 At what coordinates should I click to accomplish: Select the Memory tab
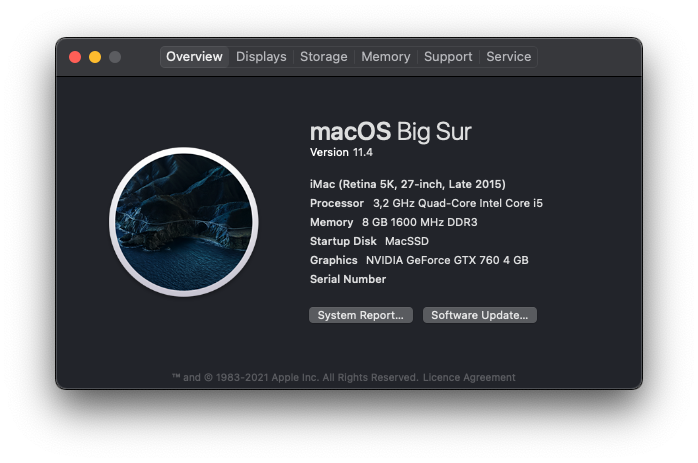click(386, 57)
